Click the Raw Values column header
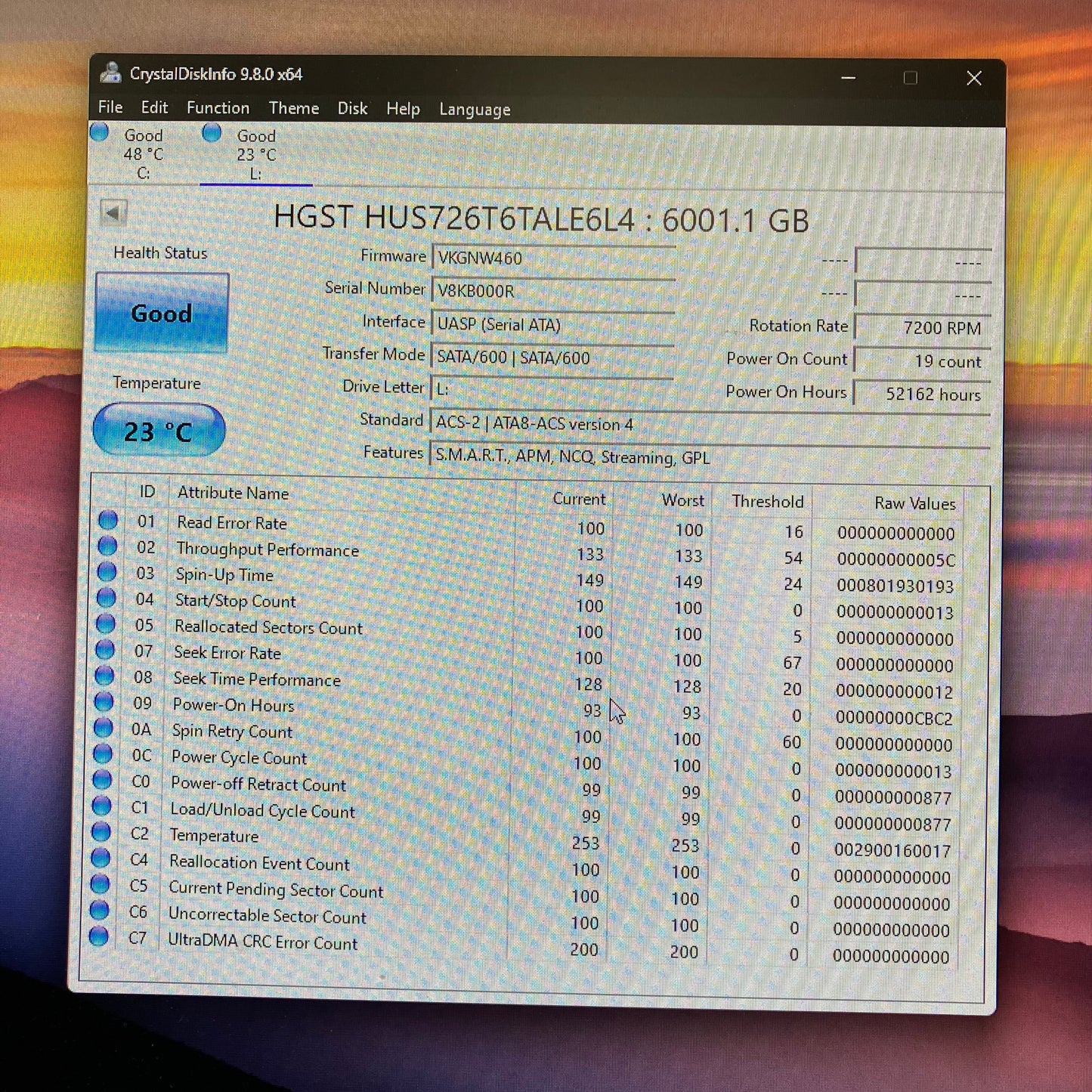The image size is (1092, 1092). pyautogui.click(x=914, y=503)
